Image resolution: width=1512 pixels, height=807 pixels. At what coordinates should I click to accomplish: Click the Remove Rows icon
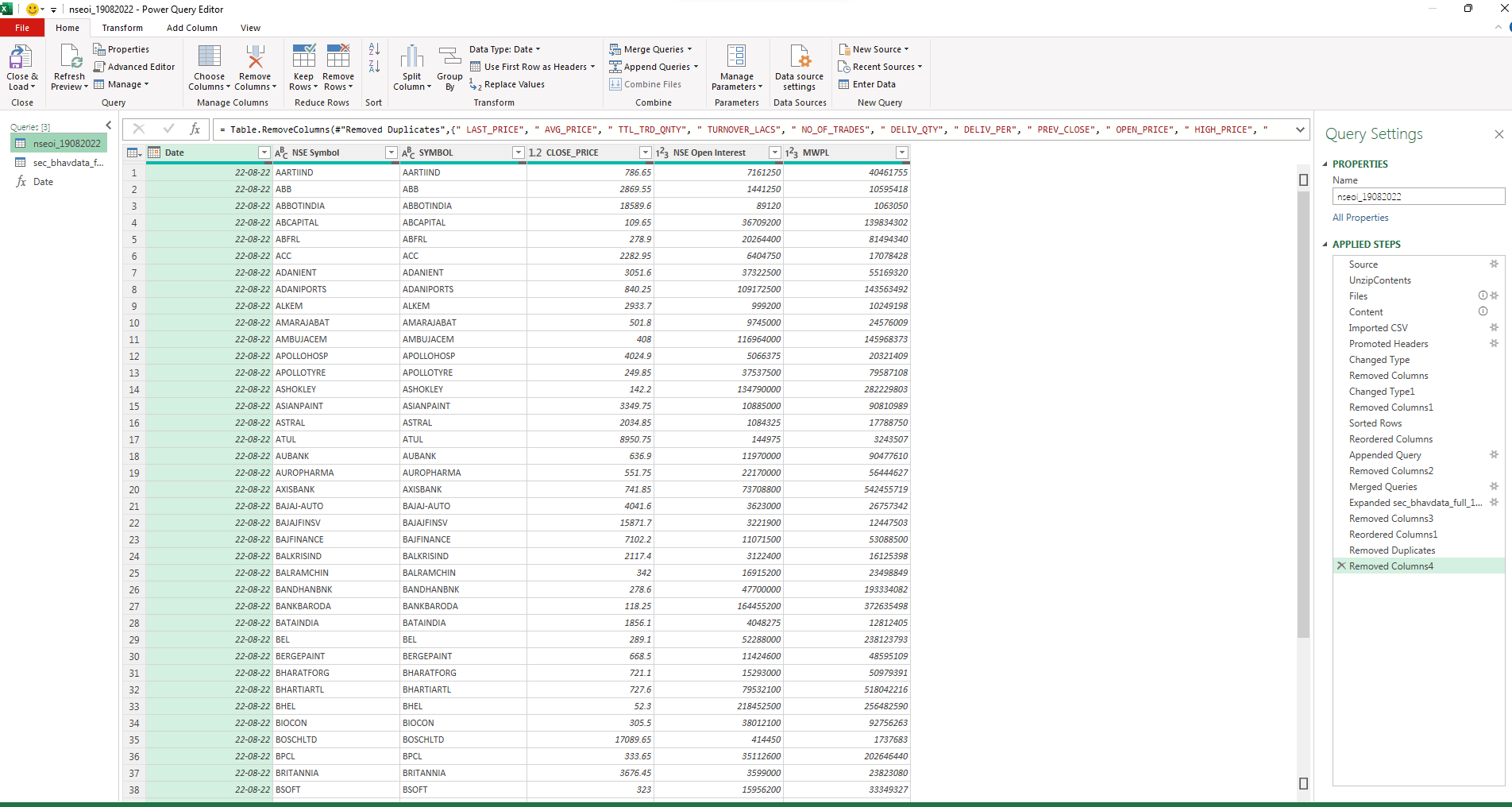pyautogui.click(x=338, y=57)
